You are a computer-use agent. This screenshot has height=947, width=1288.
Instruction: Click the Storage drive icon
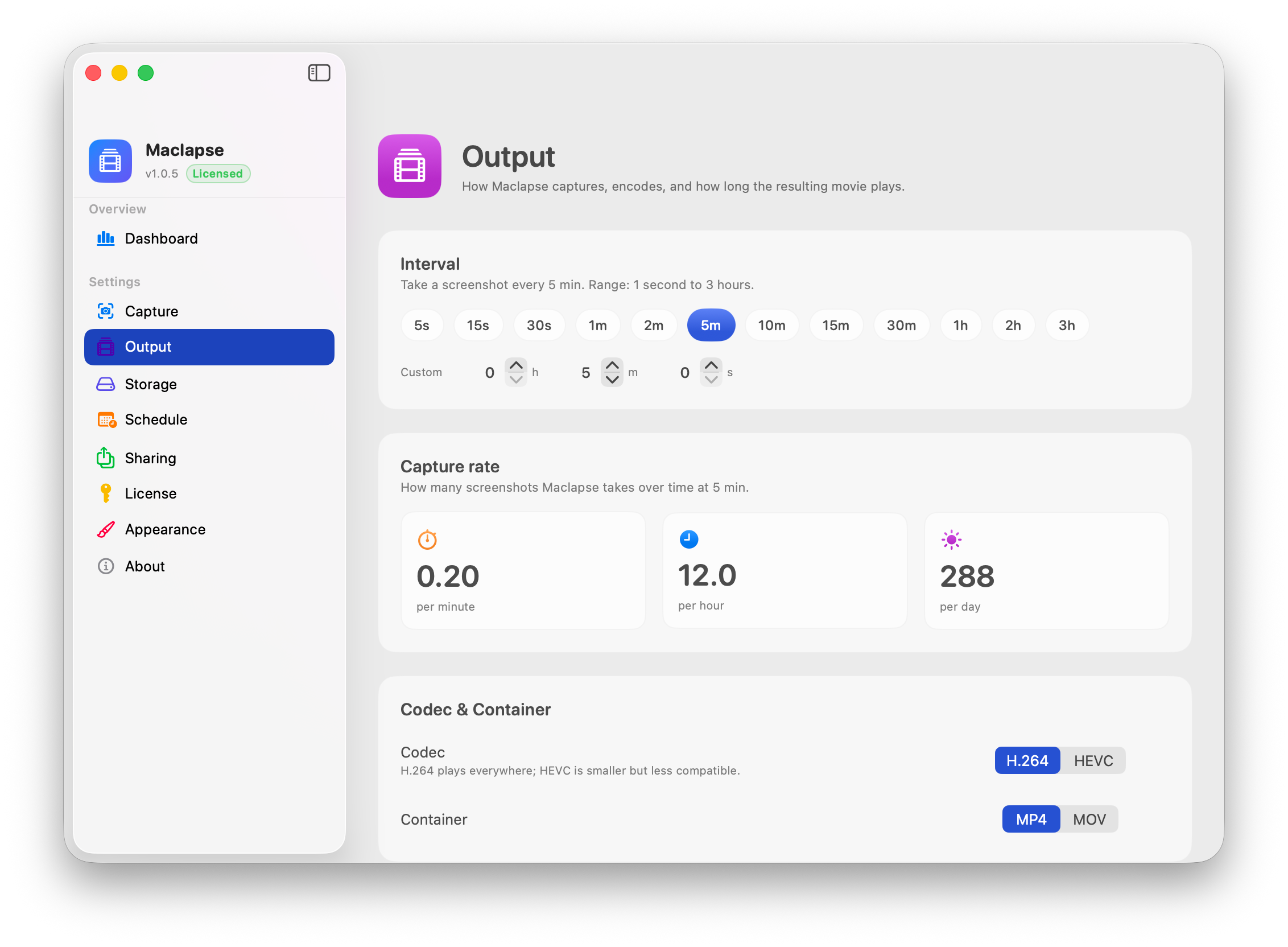105,384
